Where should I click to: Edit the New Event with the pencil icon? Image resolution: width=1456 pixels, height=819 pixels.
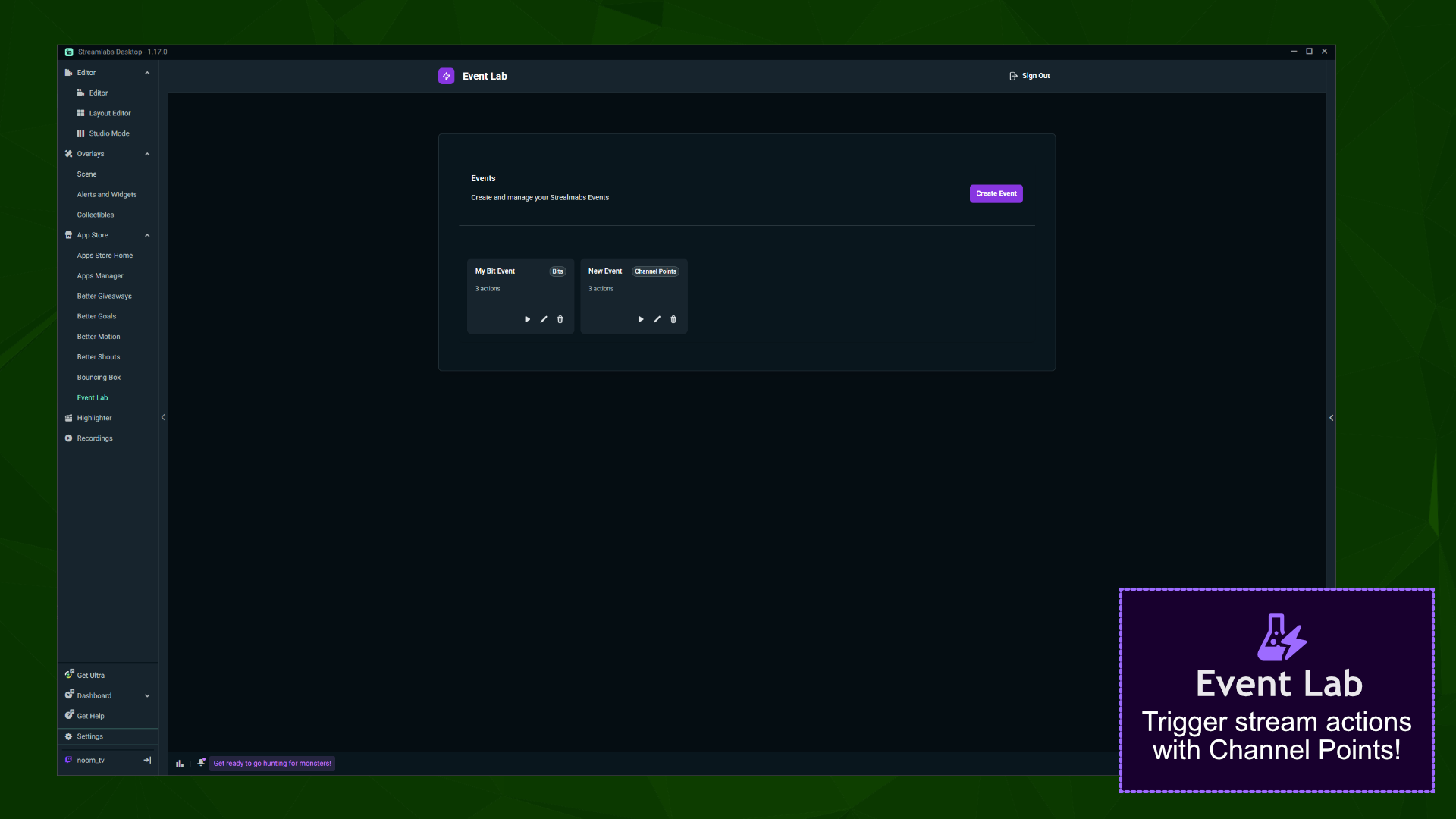(x=657, y=319)
